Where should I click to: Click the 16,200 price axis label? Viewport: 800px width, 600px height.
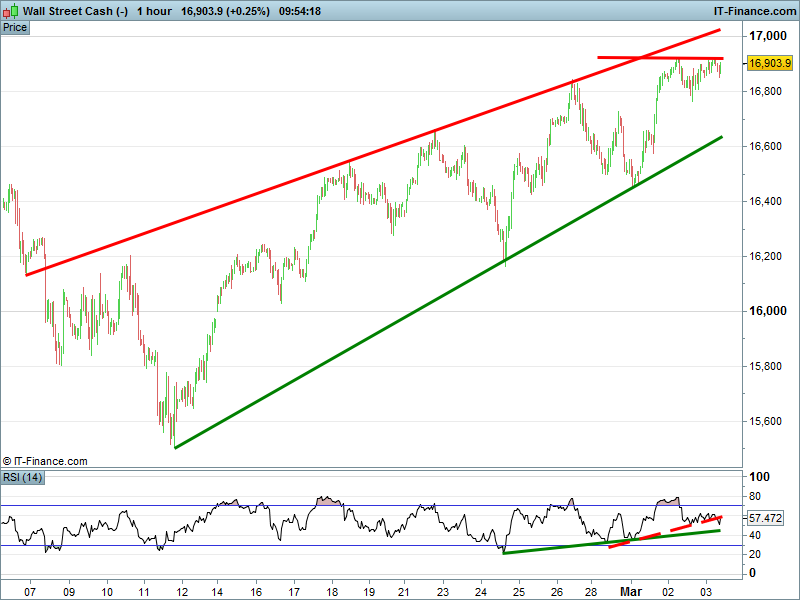tap(765, 257)
